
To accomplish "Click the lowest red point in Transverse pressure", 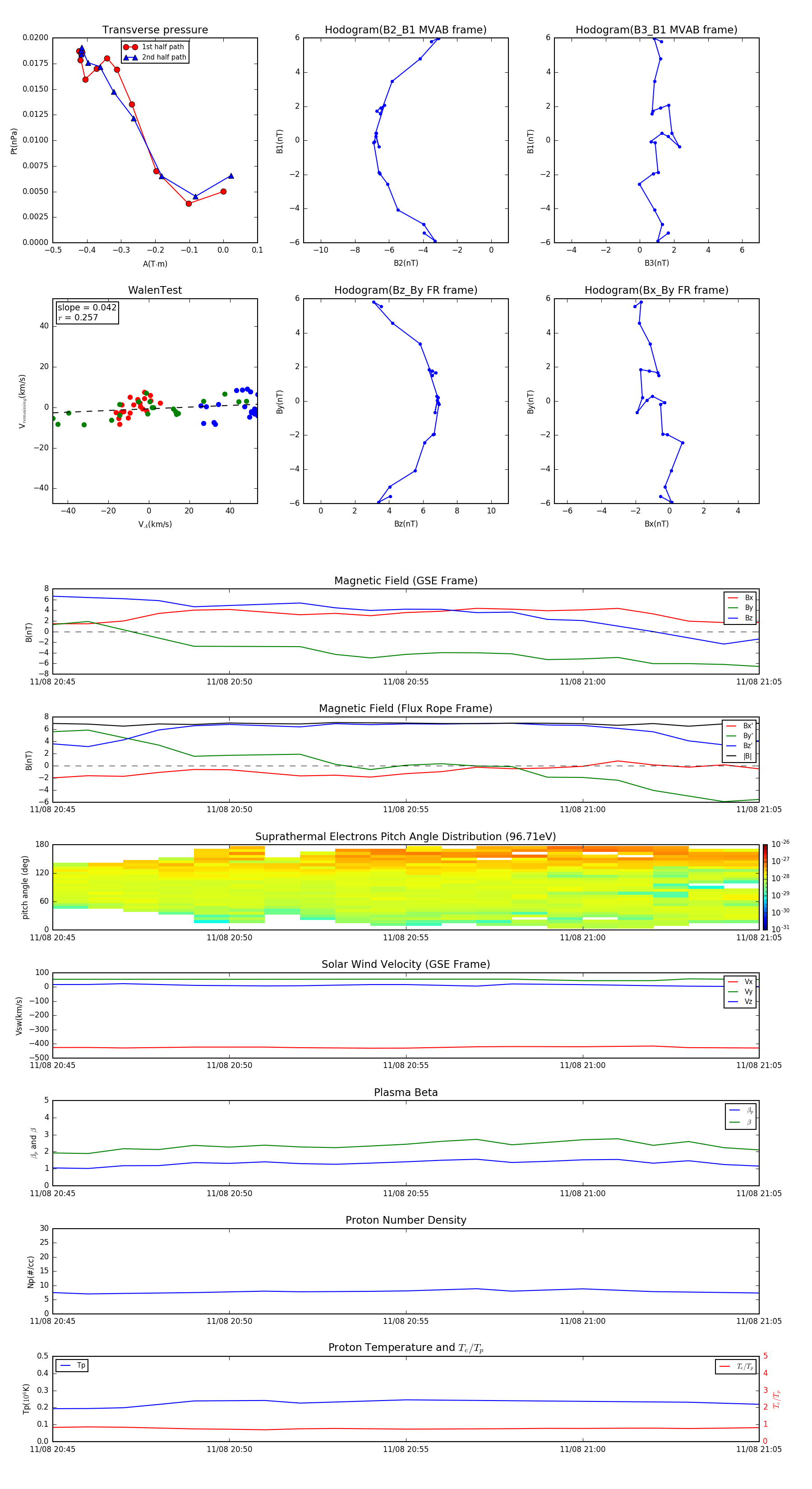I will point(189,203).
